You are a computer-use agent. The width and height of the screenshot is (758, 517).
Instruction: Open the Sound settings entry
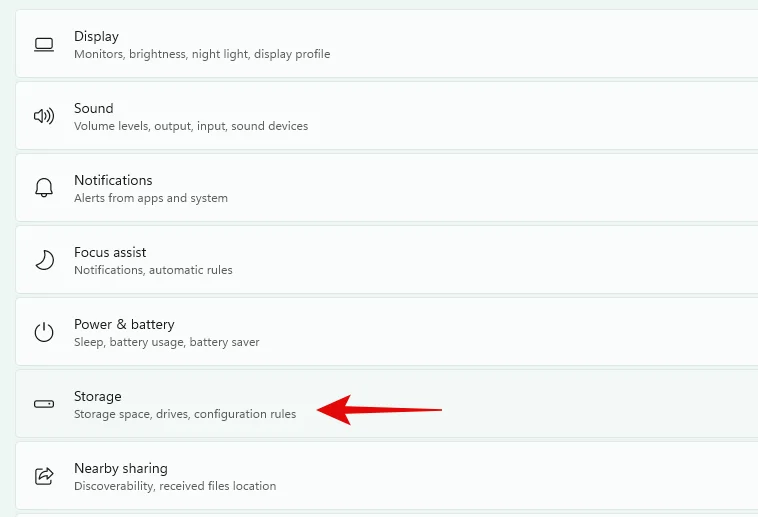(387, 116)
